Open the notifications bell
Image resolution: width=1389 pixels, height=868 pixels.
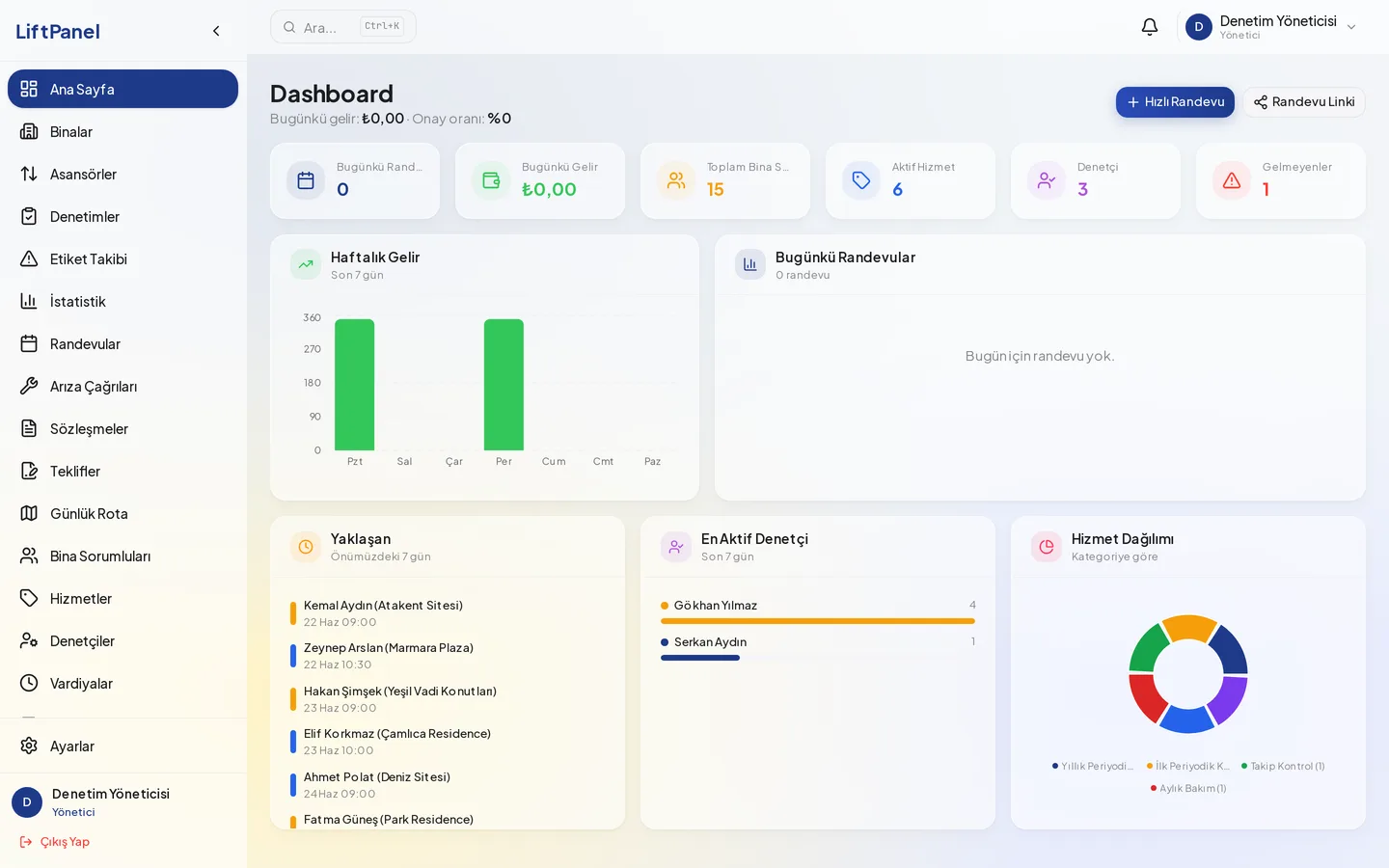pyautogui.click(x=1149, y=27)
